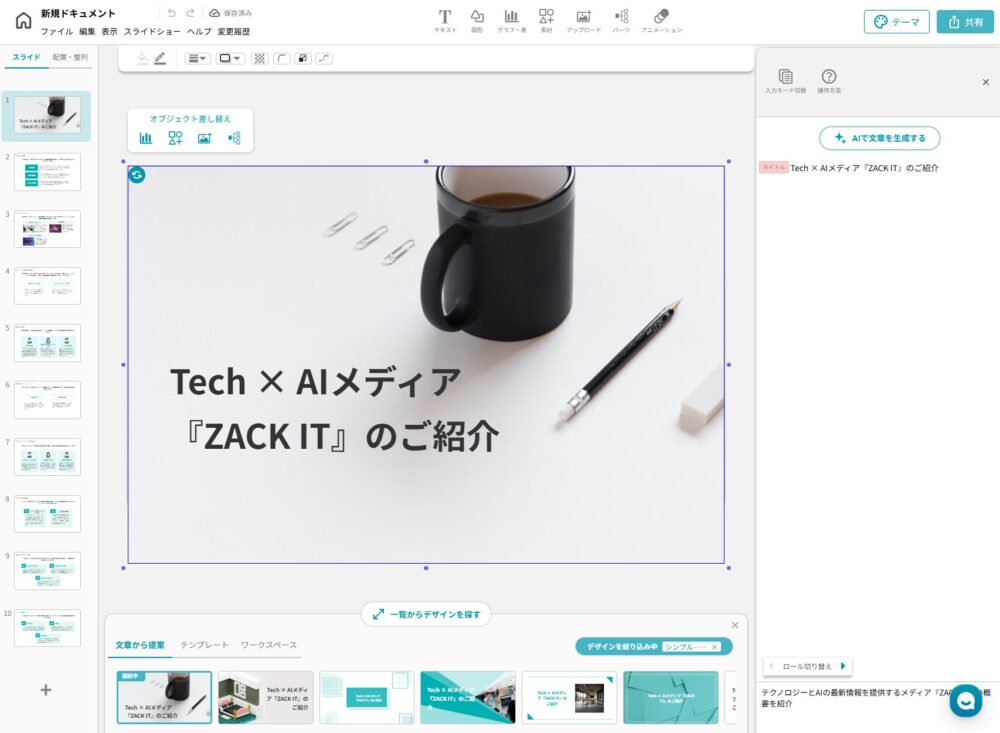Switch to the テンプレート tab
This screenshot has height=733, width=1000.
pos(204,645)
